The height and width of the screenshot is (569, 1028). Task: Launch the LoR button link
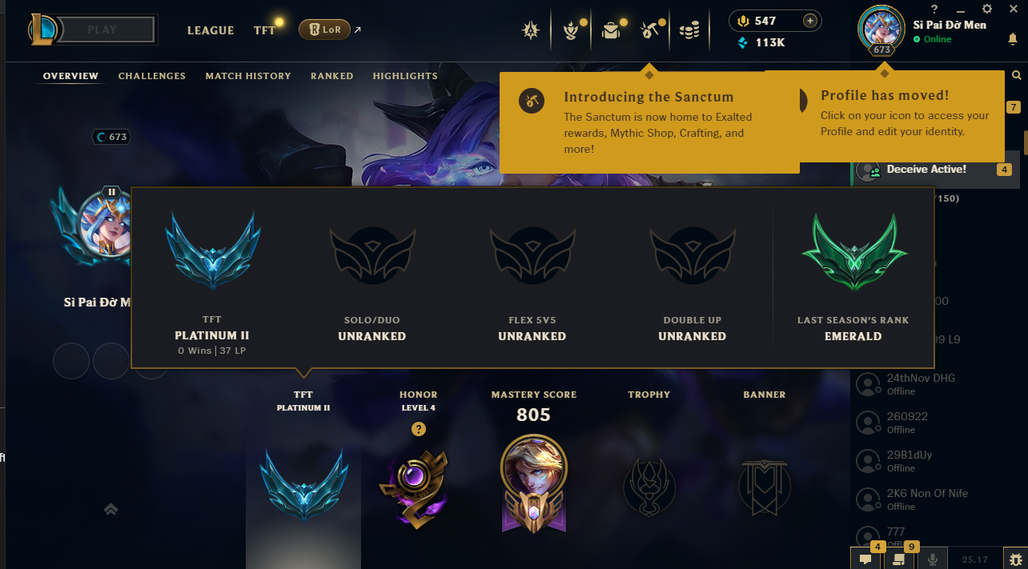click(x=324, y=29)
